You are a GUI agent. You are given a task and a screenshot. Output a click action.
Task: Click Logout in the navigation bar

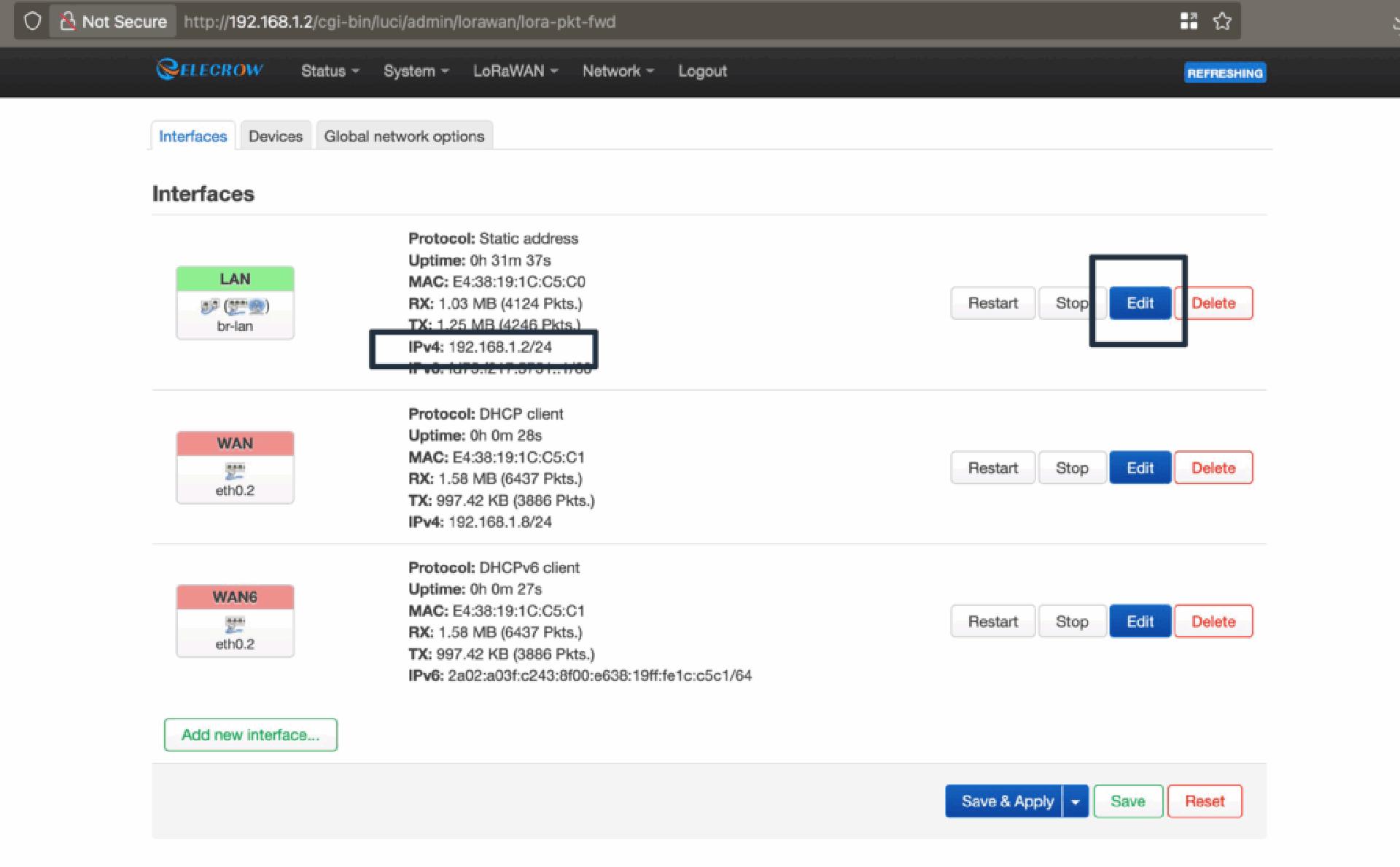point(702,71)
